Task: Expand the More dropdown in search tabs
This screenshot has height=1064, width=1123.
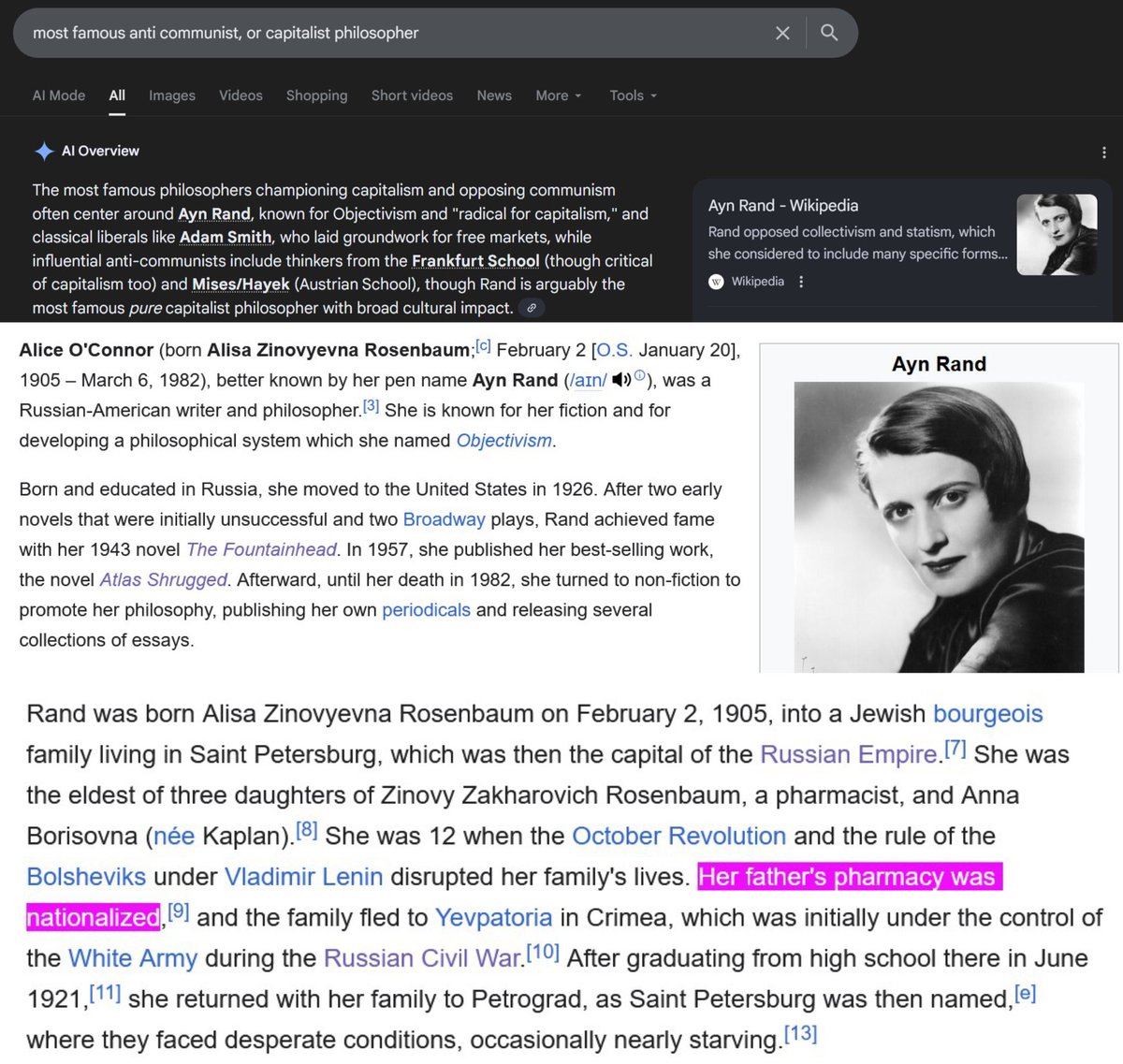Action: pos(559,95)
